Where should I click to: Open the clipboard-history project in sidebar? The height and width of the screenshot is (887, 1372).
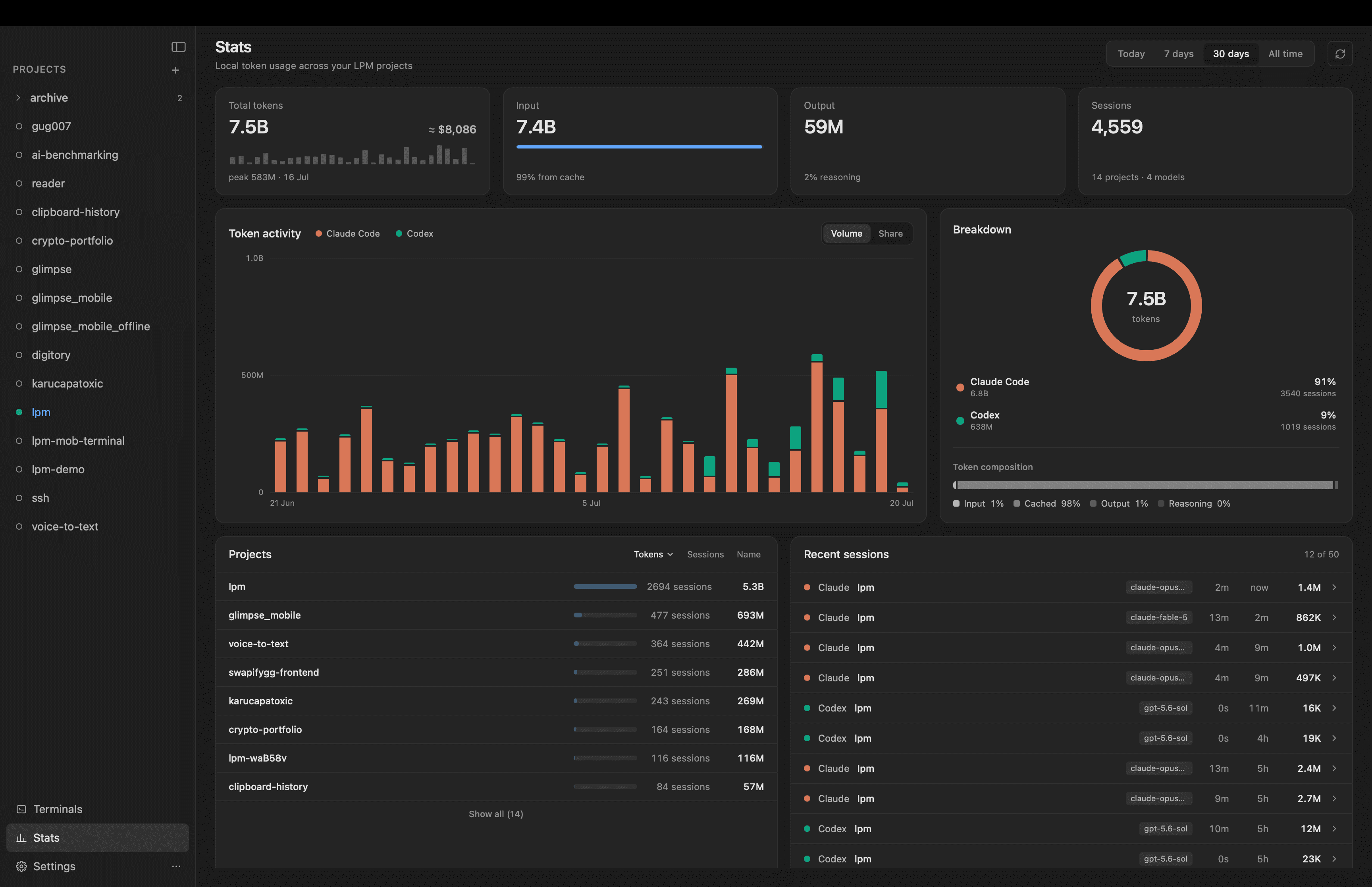click(98, 212)
